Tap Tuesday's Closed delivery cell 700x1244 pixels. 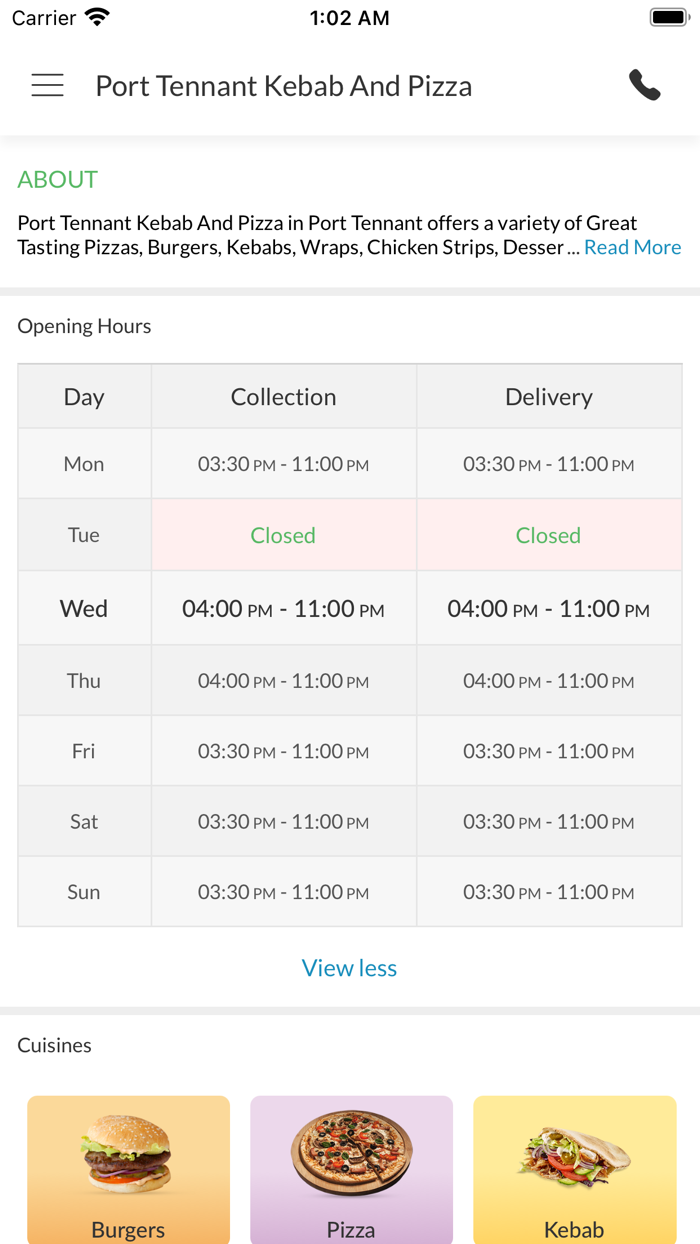pyautogui.click(x=548, y=536)
